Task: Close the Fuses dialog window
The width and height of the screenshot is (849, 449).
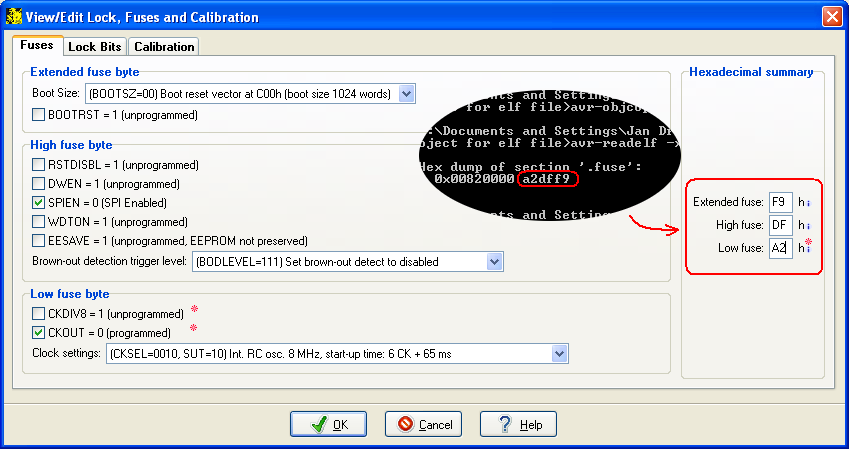Action: click(830, 17)
